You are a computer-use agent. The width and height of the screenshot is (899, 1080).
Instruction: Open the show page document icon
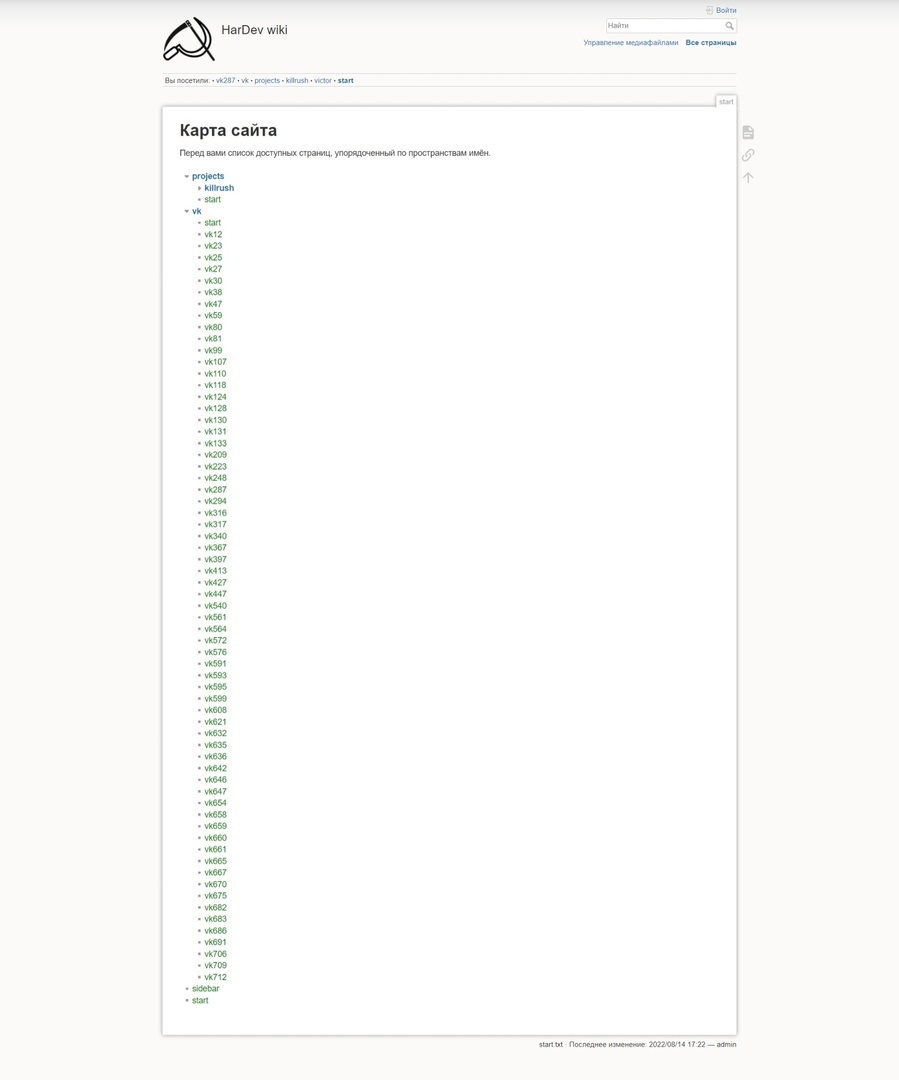(748, 132)
